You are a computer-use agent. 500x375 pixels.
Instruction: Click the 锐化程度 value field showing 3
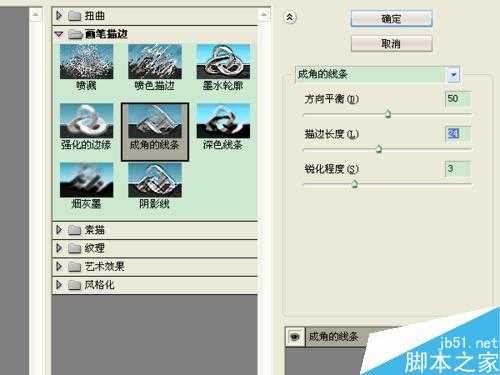(458, 169)
